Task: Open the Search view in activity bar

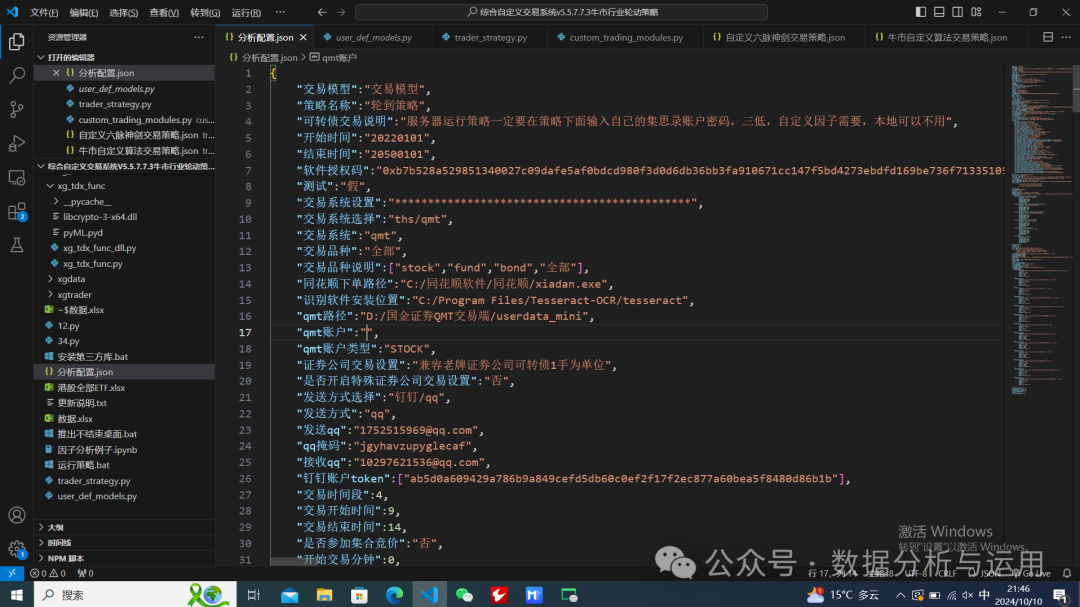Action: (17, 75)
